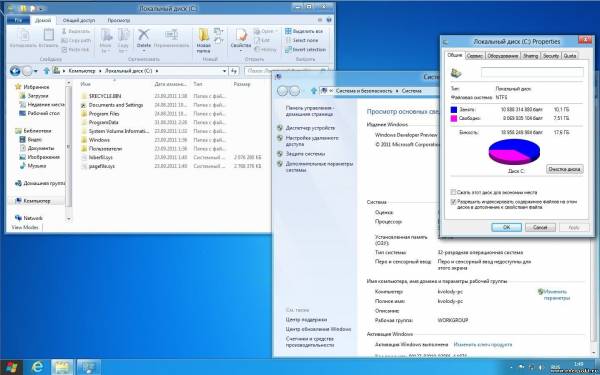Open Диспетчер устройств in System window

pyautogui.click(x=310, y=128)
